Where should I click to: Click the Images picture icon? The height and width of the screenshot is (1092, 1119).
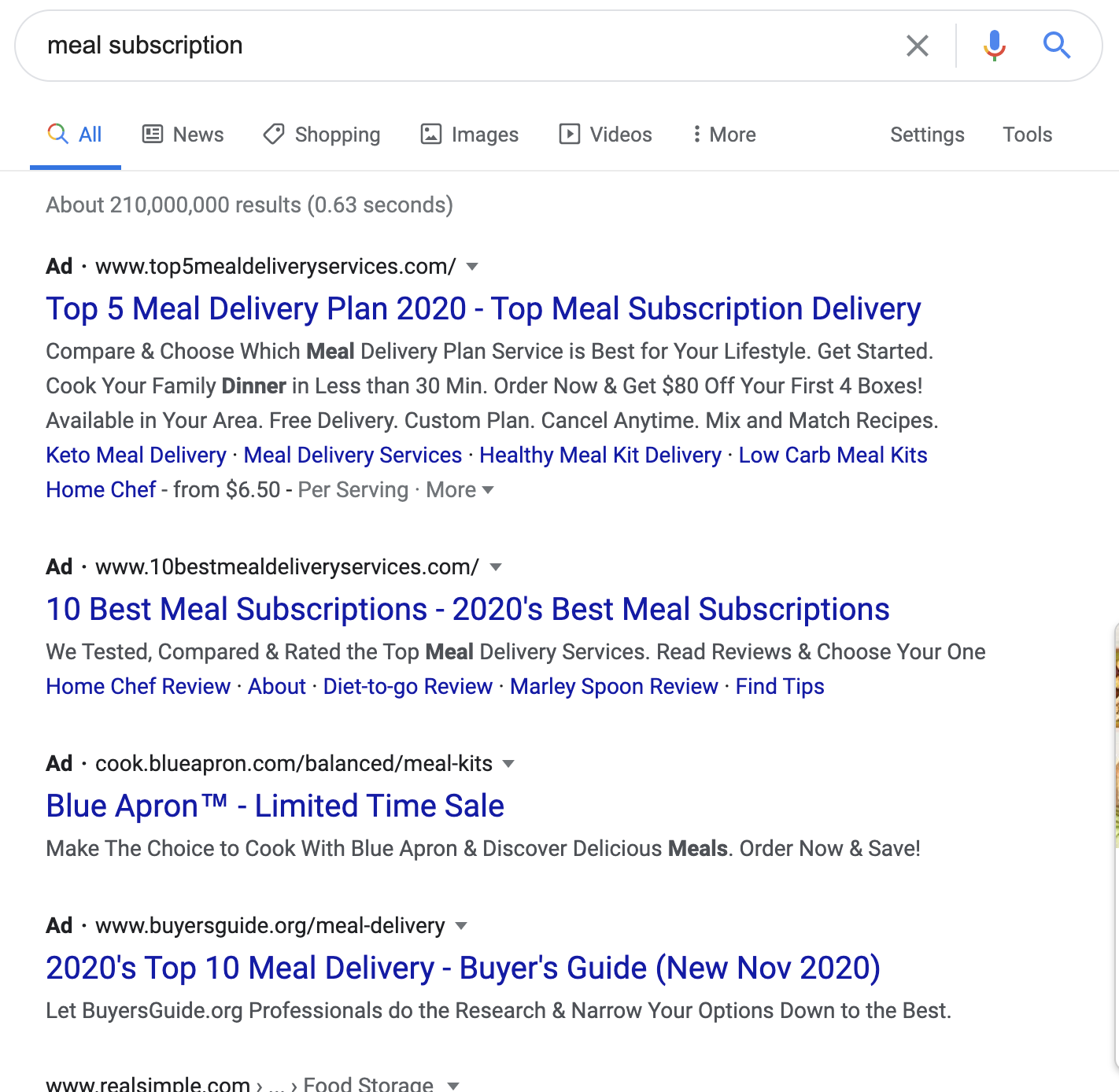(x=431, y=134)
